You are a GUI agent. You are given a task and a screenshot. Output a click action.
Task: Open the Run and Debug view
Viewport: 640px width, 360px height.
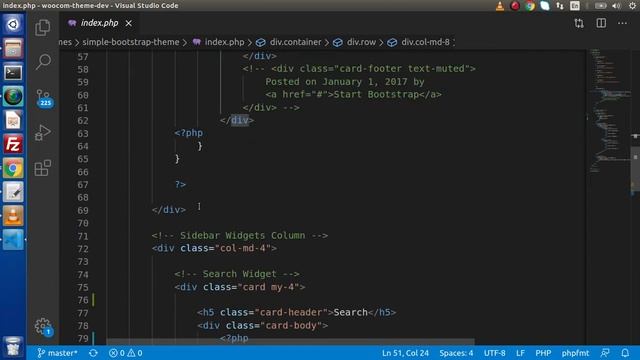coord(43,132)
